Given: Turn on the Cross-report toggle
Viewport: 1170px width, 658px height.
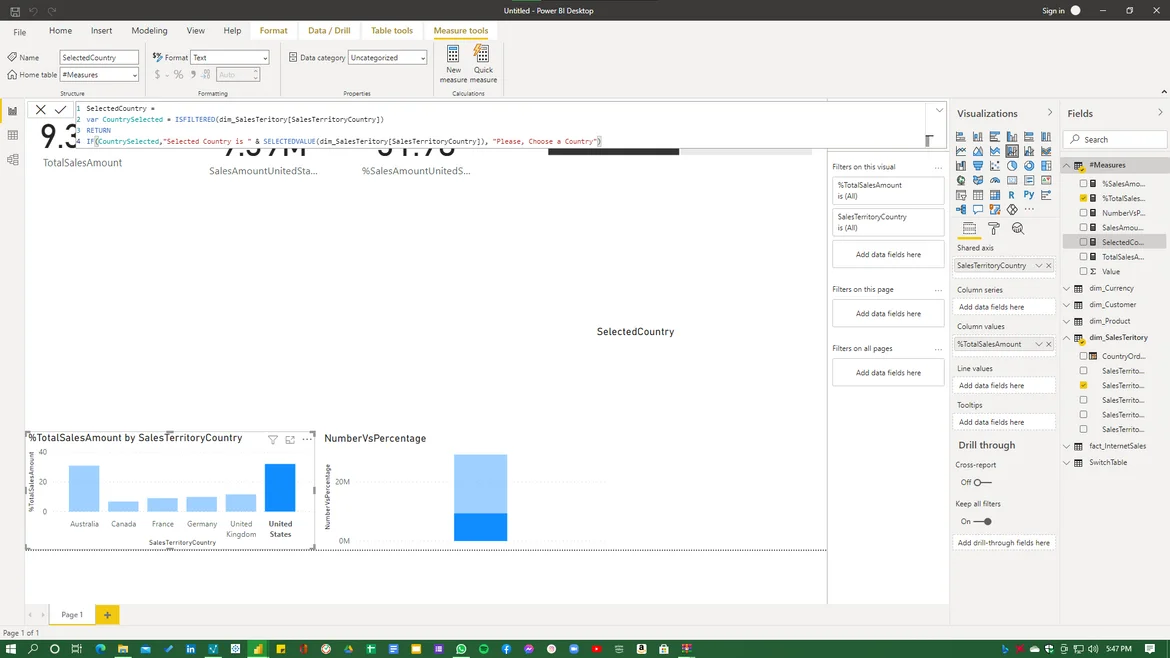Looking at the screenshot, I should pos(982,482).
